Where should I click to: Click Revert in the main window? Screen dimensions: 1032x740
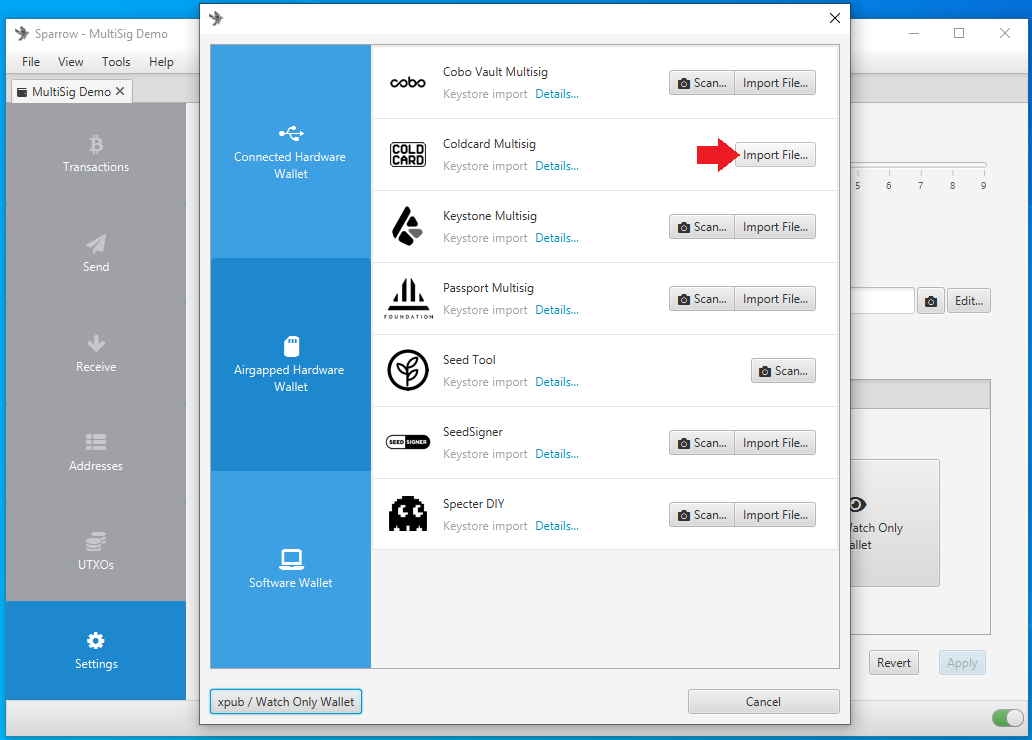pos(894,663)
